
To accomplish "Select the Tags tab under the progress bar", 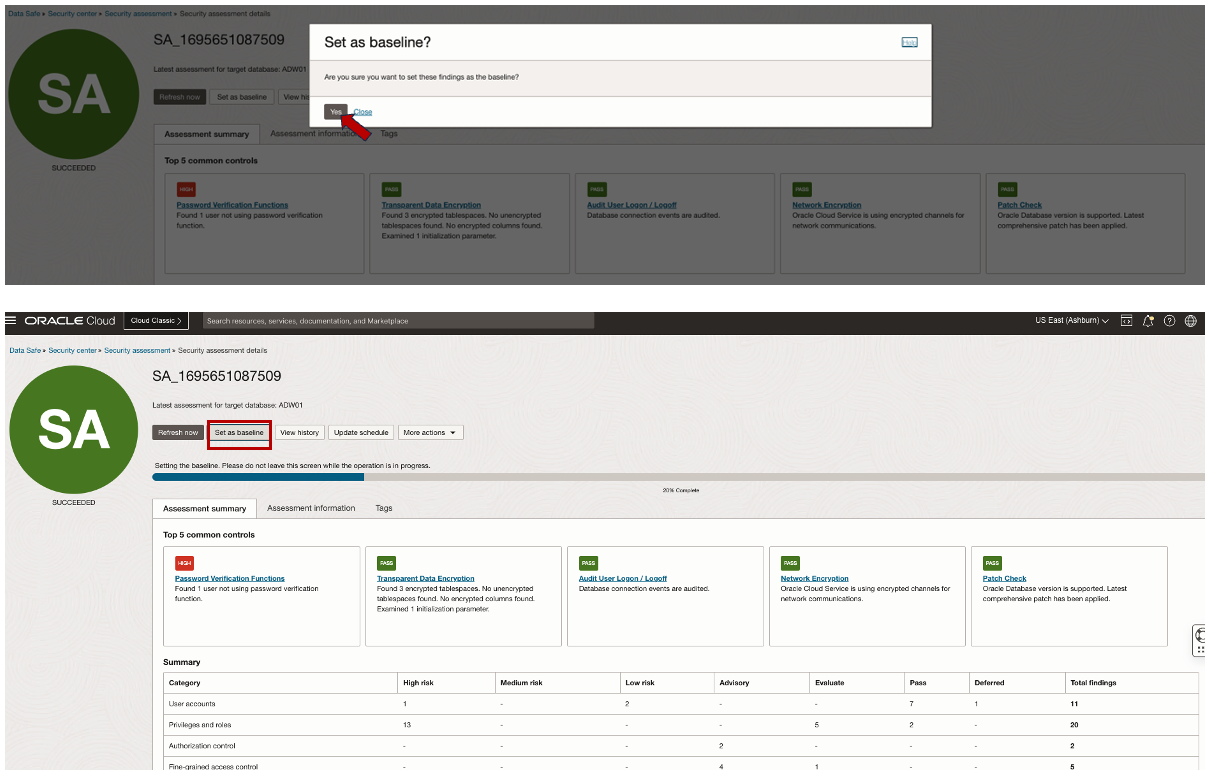I will pos(384,508).
